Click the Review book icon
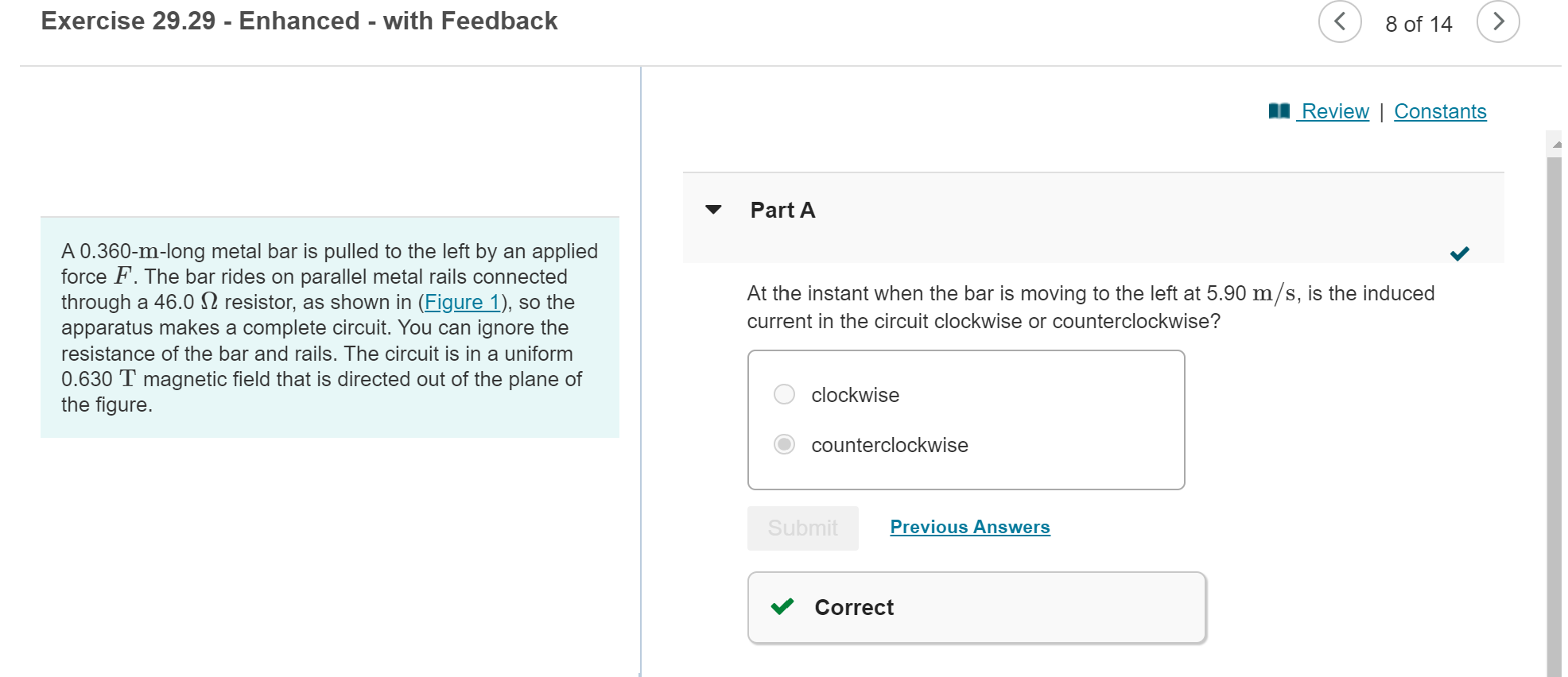Screen dimensions: 1568x677 [1280, 111]
